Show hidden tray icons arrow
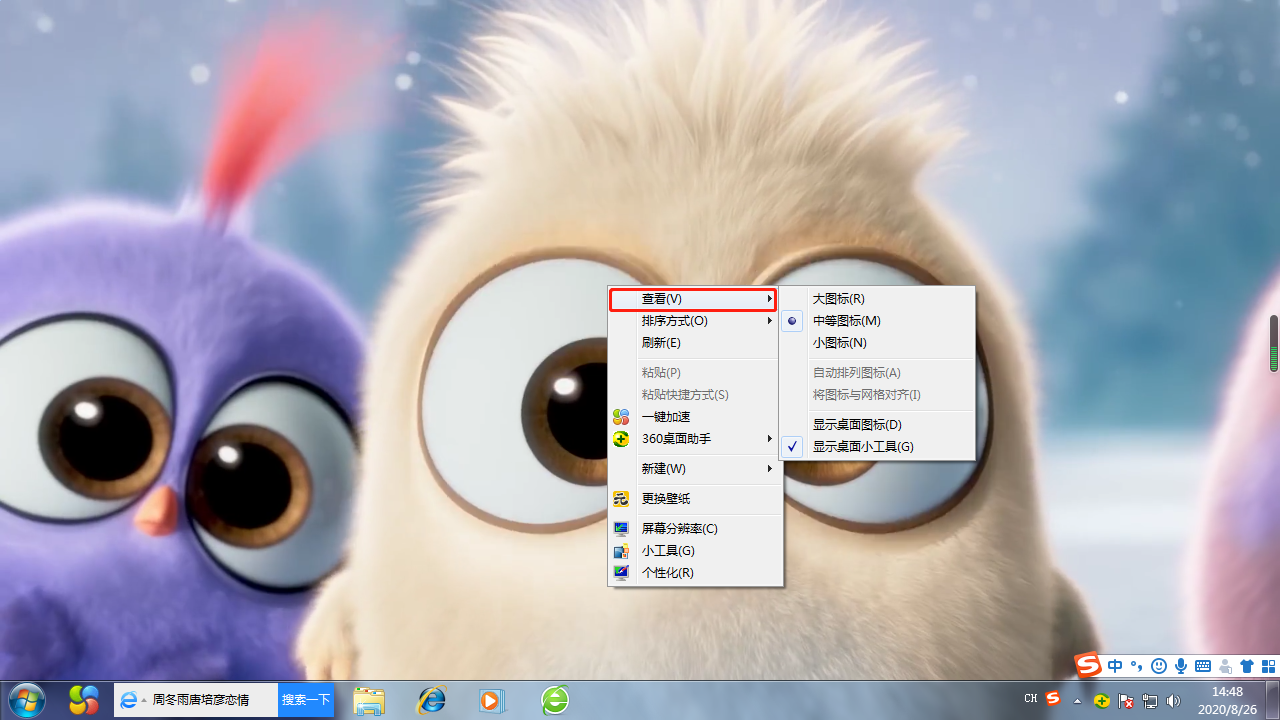This screenshot has width=1280, height=720. [x=1077, y=701]
